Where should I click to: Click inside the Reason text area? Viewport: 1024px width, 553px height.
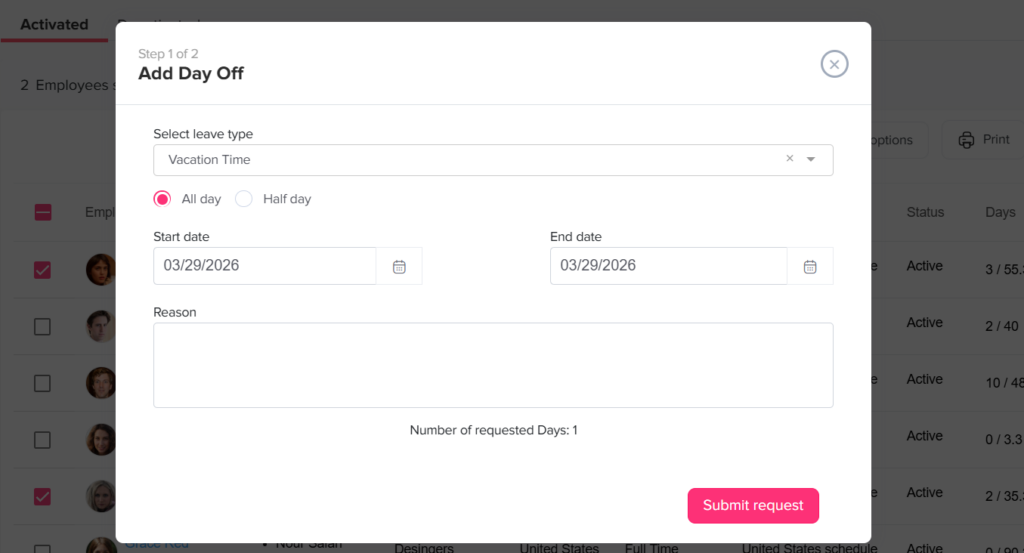click(x=492, y=364)
